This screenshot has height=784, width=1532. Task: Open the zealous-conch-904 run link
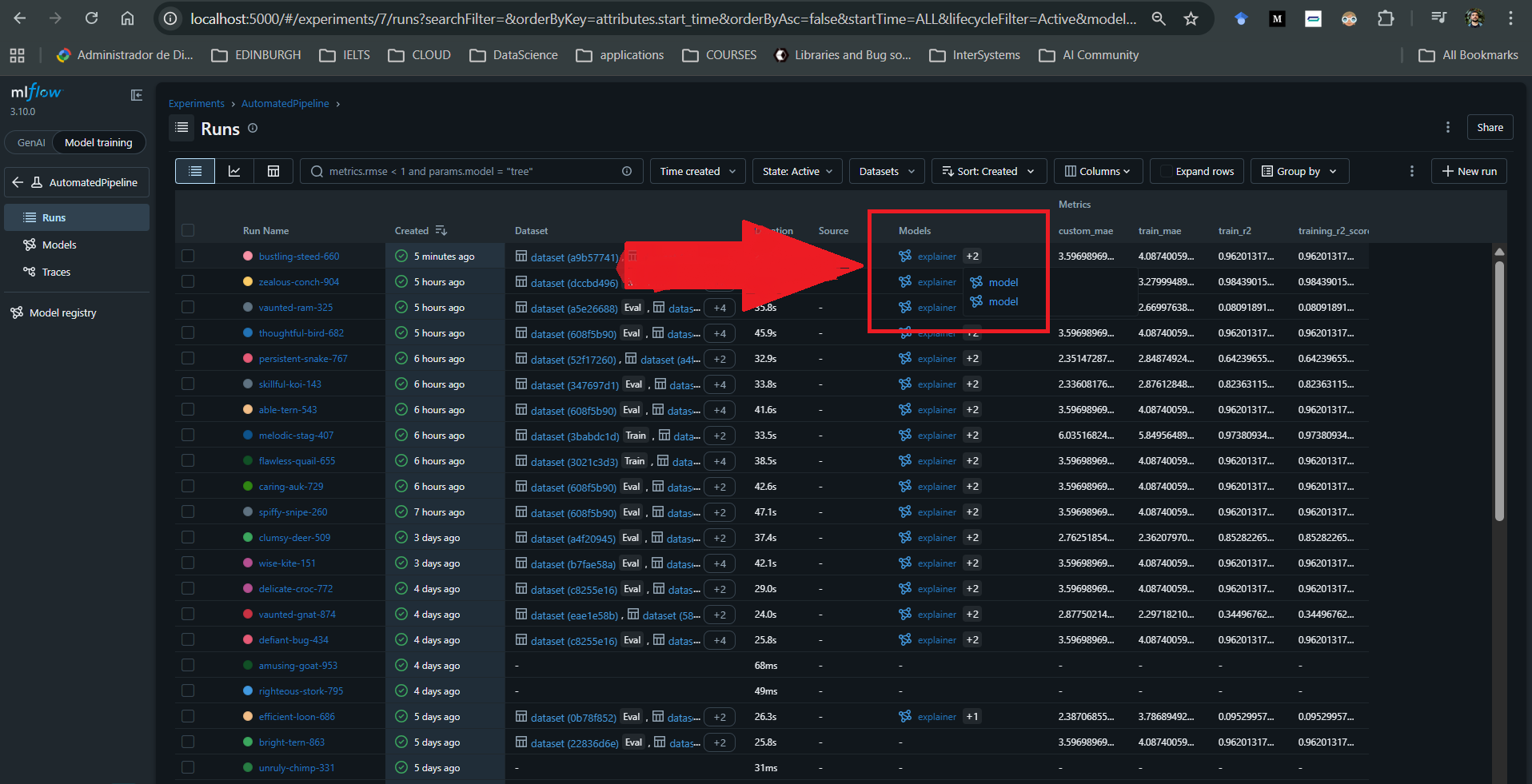click(298, 282)
